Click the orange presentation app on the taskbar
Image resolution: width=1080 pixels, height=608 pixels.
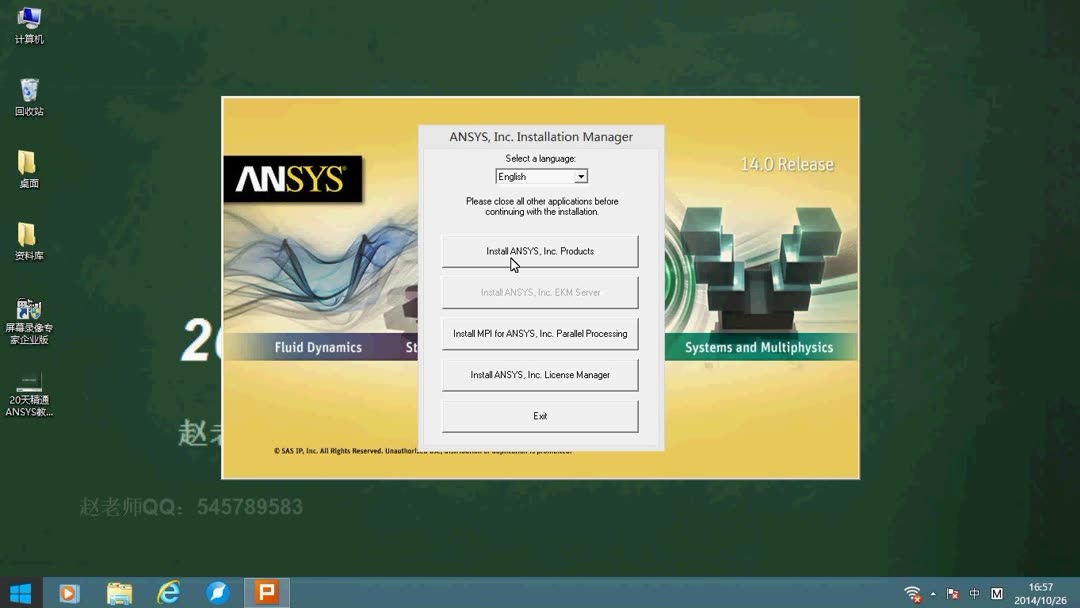pyautogui.click(x=266, y=592)
